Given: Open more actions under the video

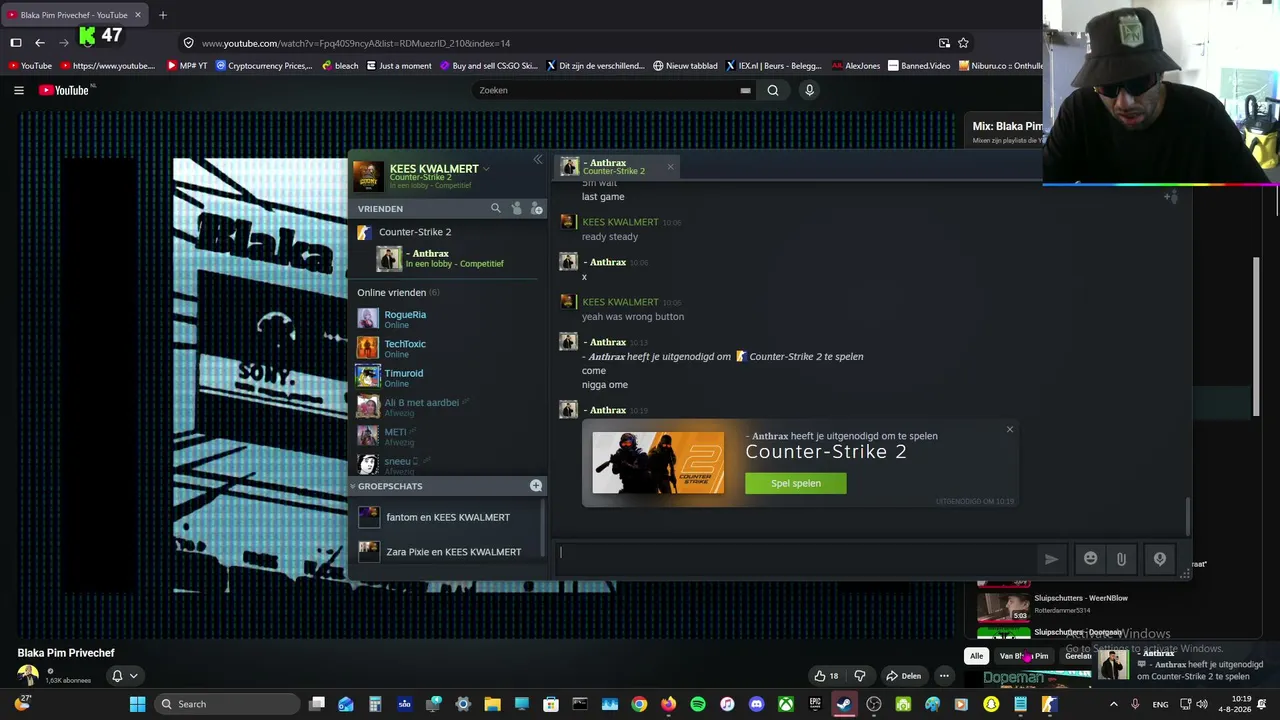Looking at the screenshot, I should pyautogui.click(x=944, y=676).
